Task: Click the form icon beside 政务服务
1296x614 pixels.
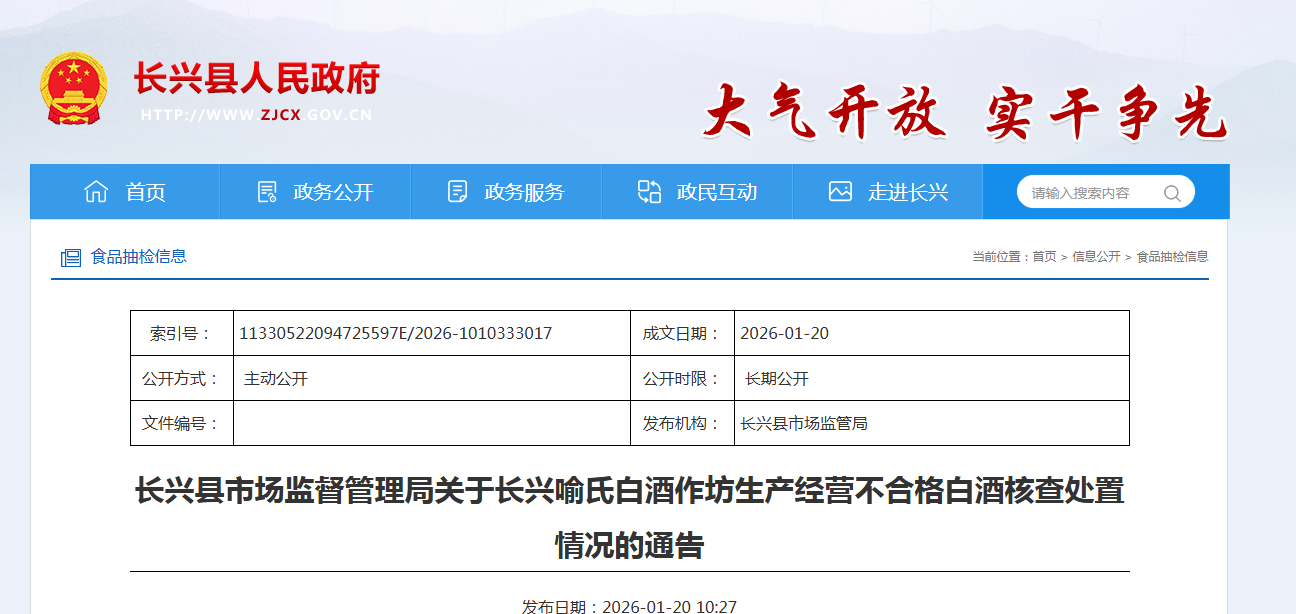Action: pos(458,192)
